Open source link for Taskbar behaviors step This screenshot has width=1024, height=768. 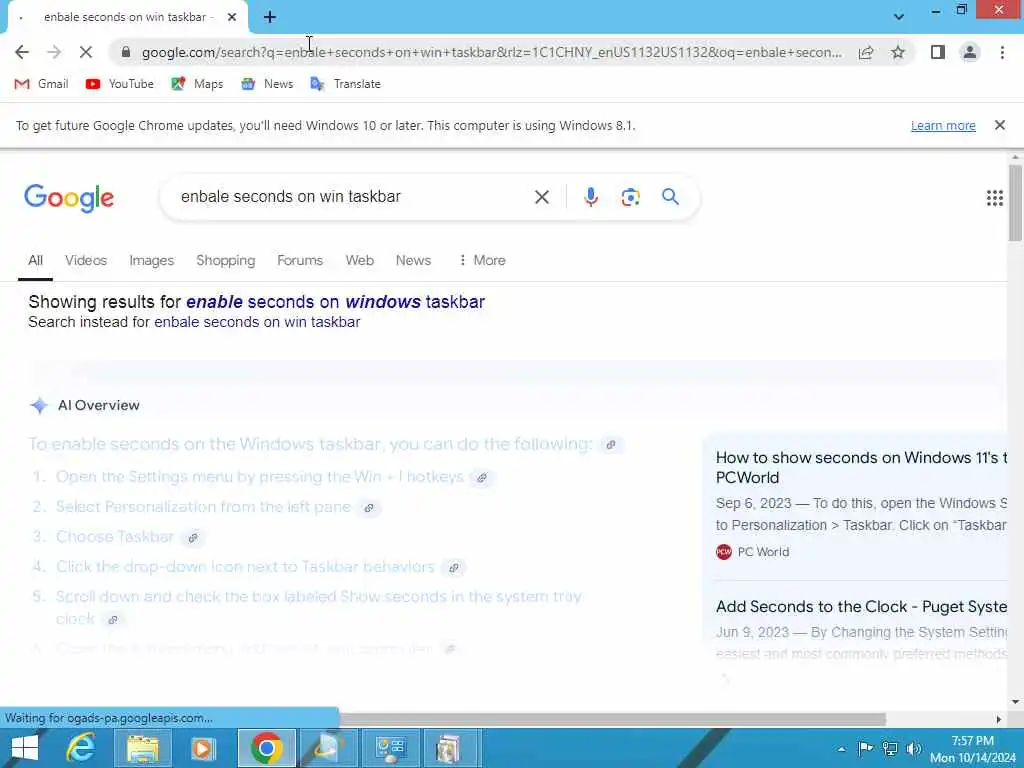[453, 568]
